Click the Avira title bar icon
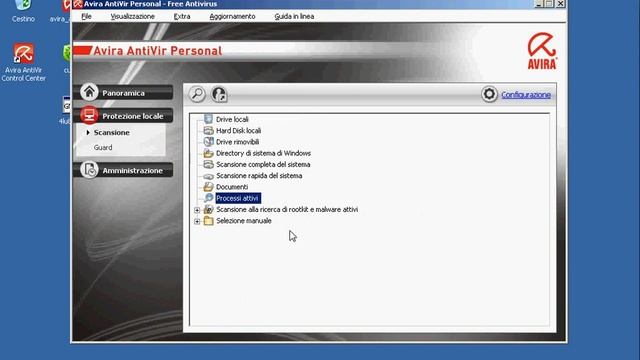This screenshot has width=640, height=360. (78, 4)
